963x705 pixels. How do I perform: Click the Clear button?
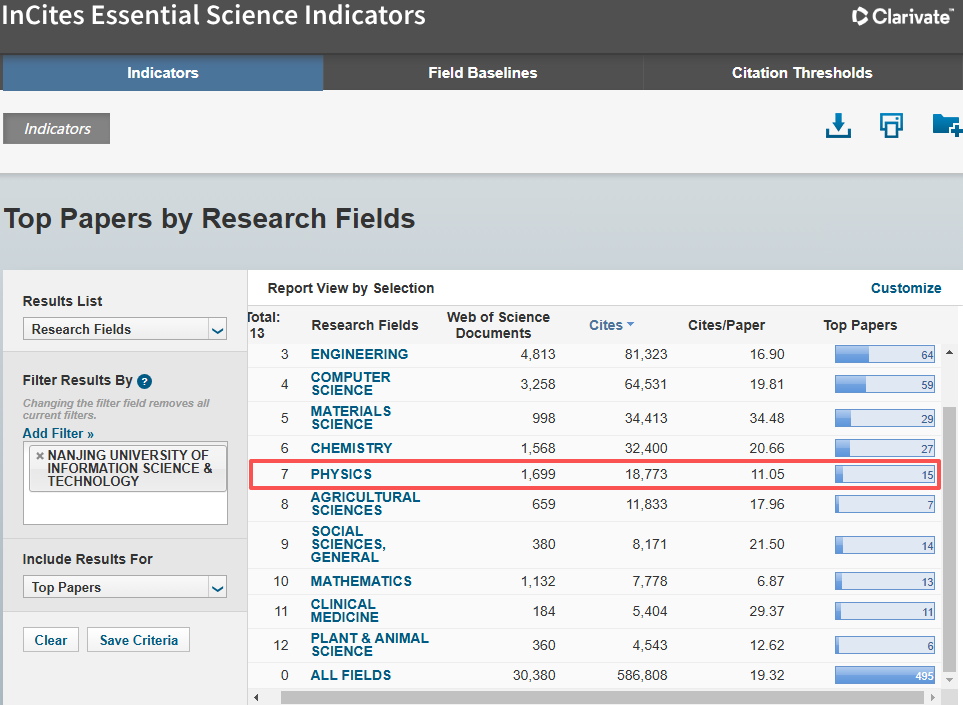click(51, 640)
